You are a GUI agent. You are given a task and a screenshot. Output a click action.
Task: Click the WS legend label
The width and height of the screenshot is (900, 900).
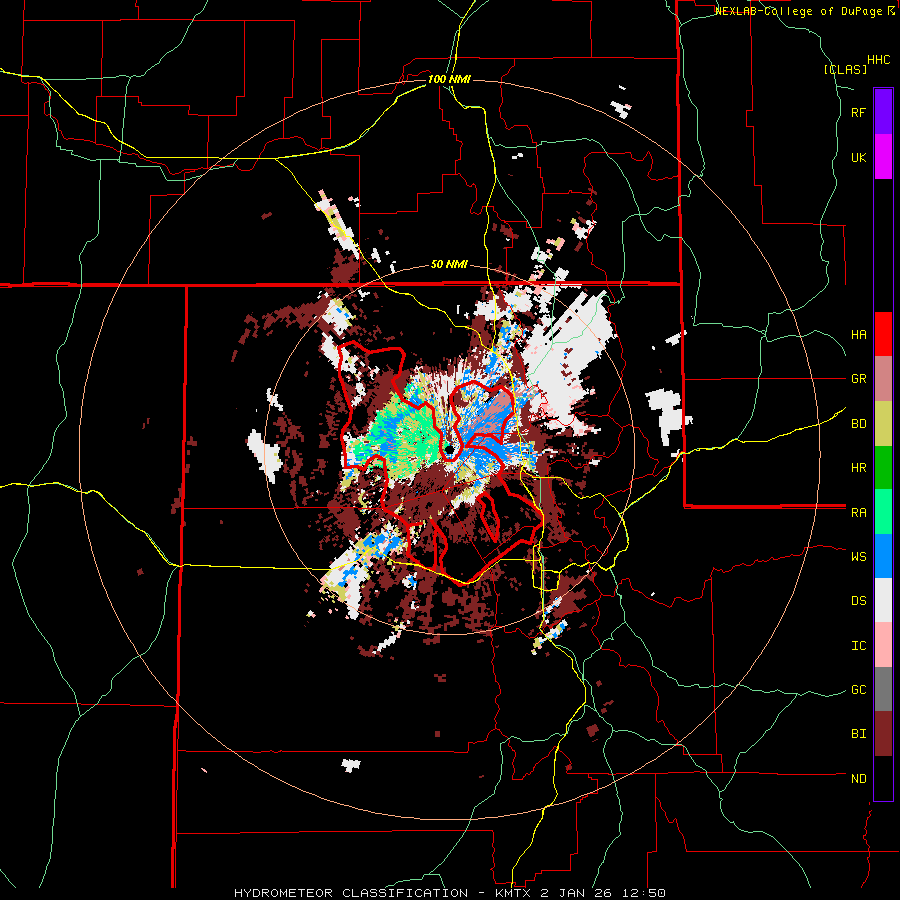click(858, 556)
